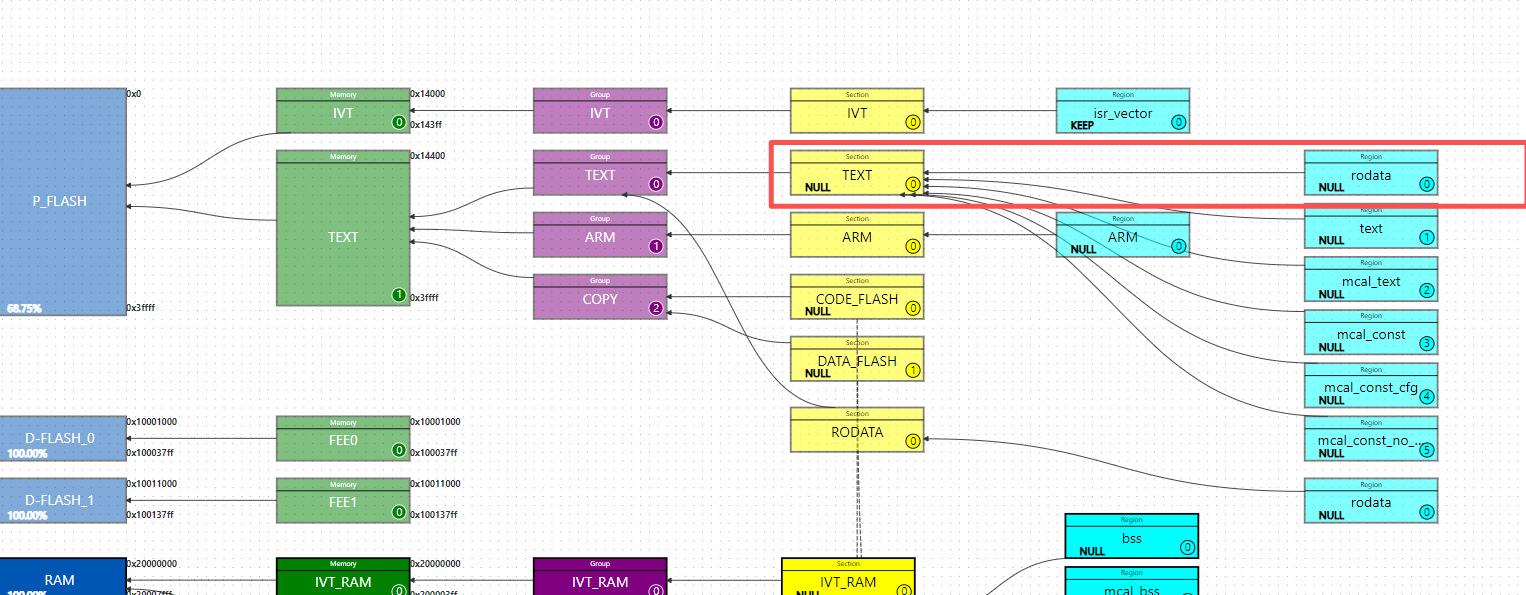Select the isr_vector Region node

pos(1123,111)
